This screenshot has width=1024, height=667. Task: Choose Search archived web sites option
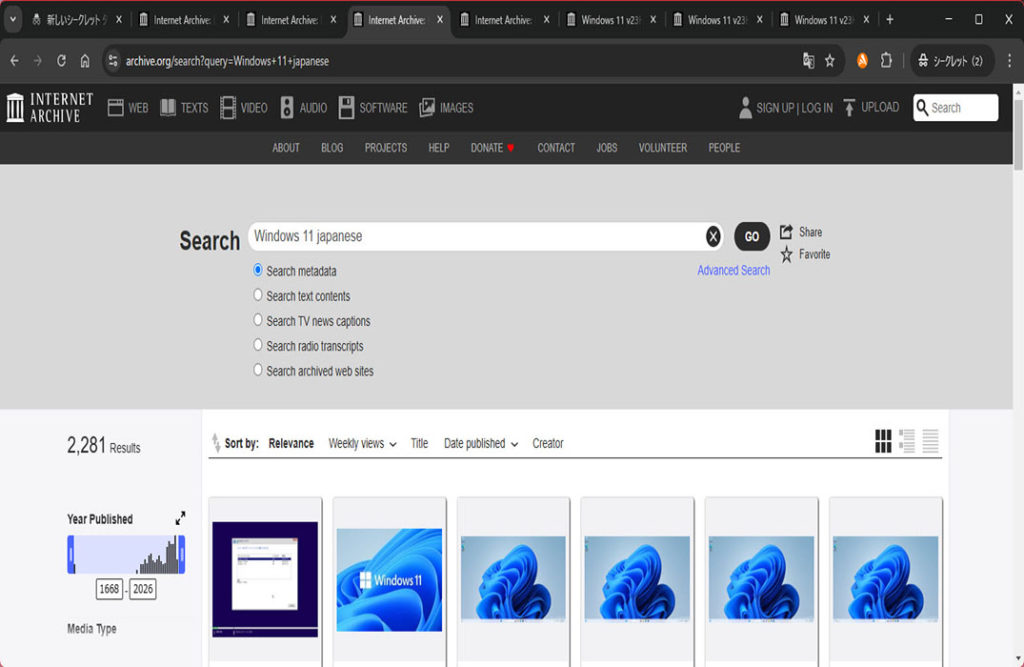[x=258, y=370]
